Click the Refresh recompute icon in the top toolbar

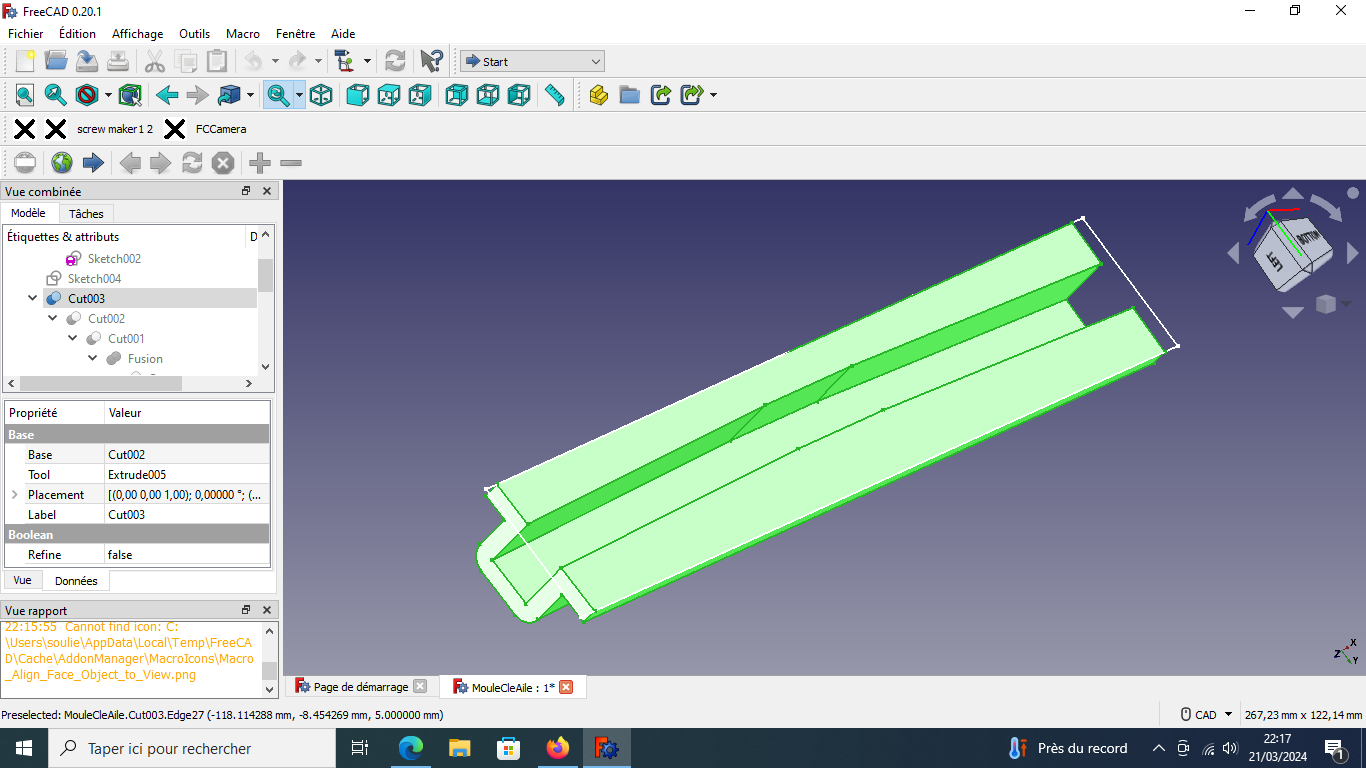click(x=395, y=61)
